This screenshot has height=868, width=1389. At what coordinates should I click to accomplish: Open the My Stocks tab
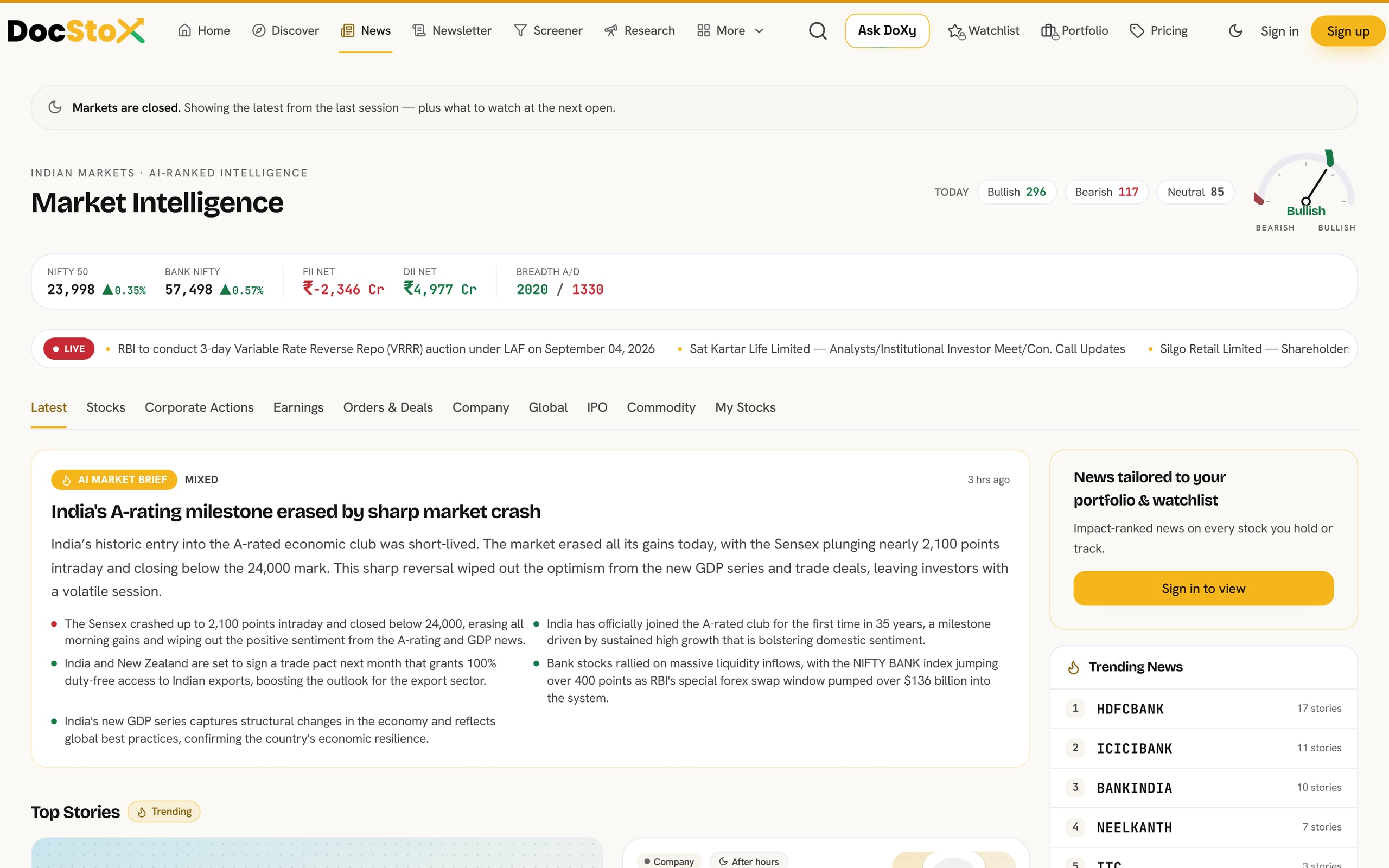(x=745, y=407)
